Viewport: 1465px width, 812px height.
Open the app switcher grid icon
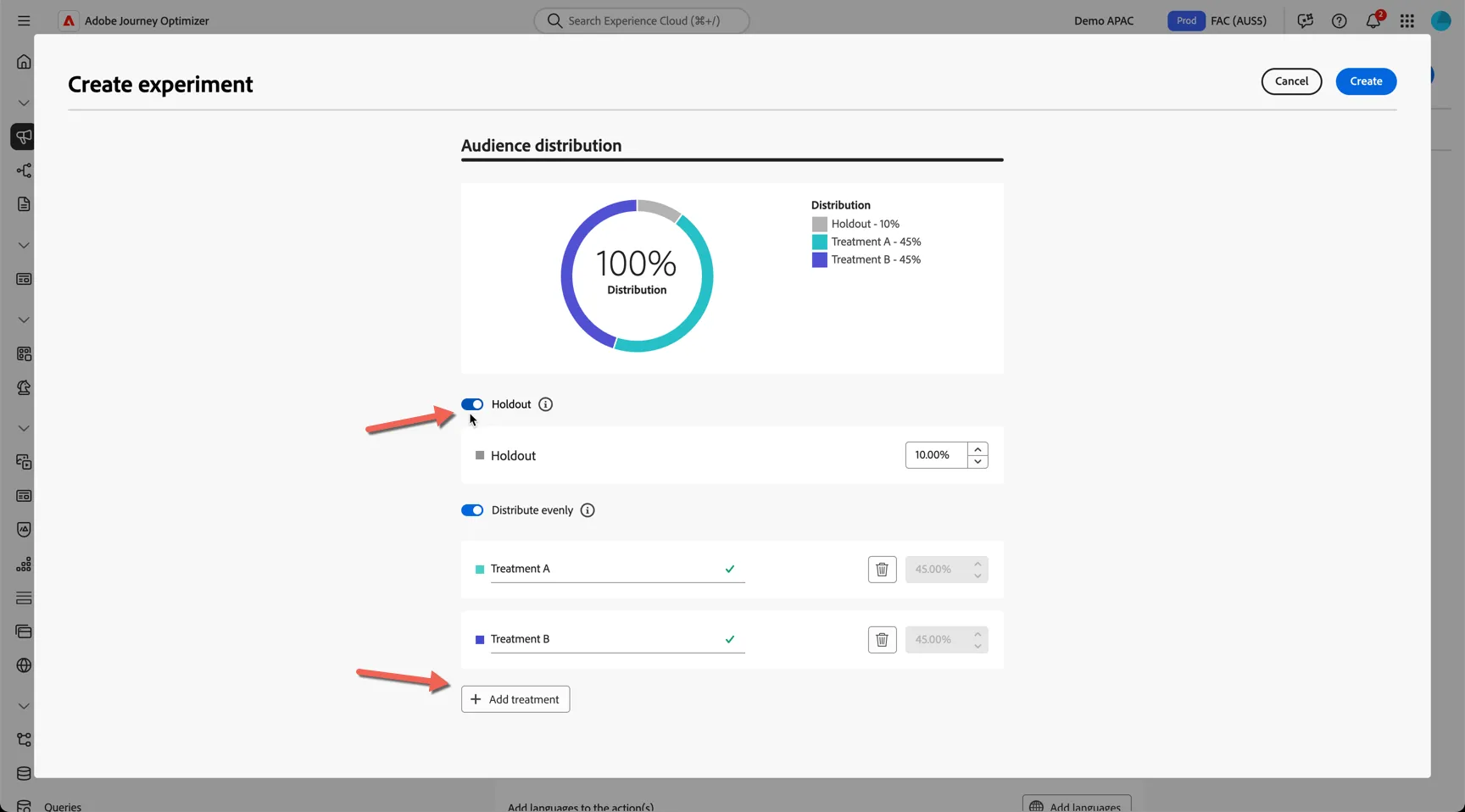click(1407, 20)
